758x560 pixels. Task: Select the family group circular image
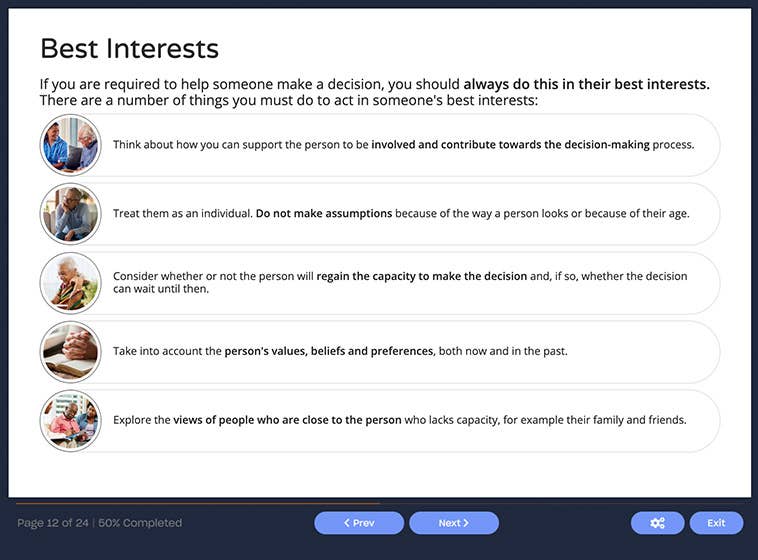tap(70, 421)
